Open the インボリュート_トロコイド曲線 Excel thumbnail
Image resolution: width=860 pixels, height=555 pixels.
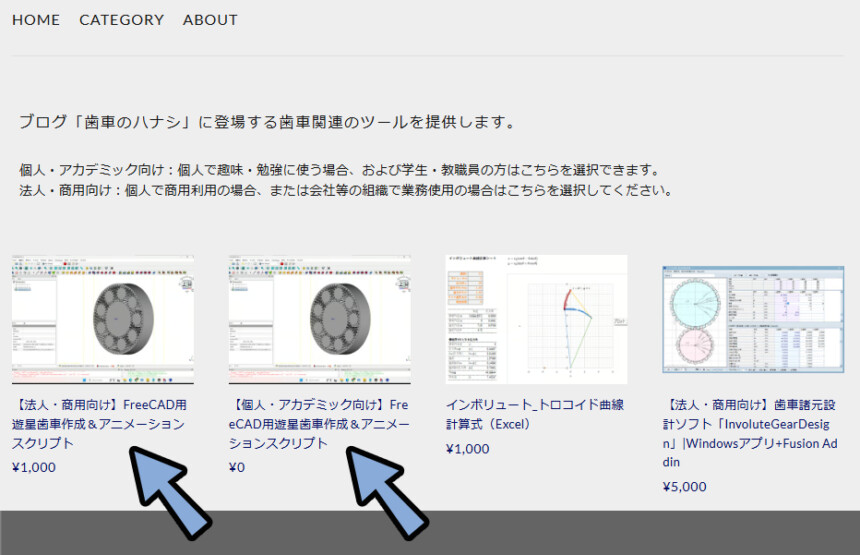coord(536,319)
